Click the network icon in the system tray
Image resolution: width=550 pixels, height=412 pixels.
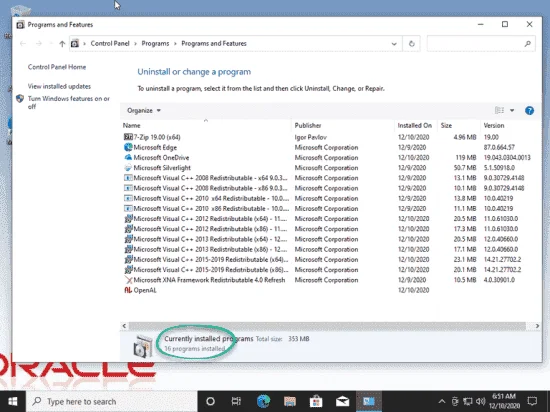(x=468, y=401)
